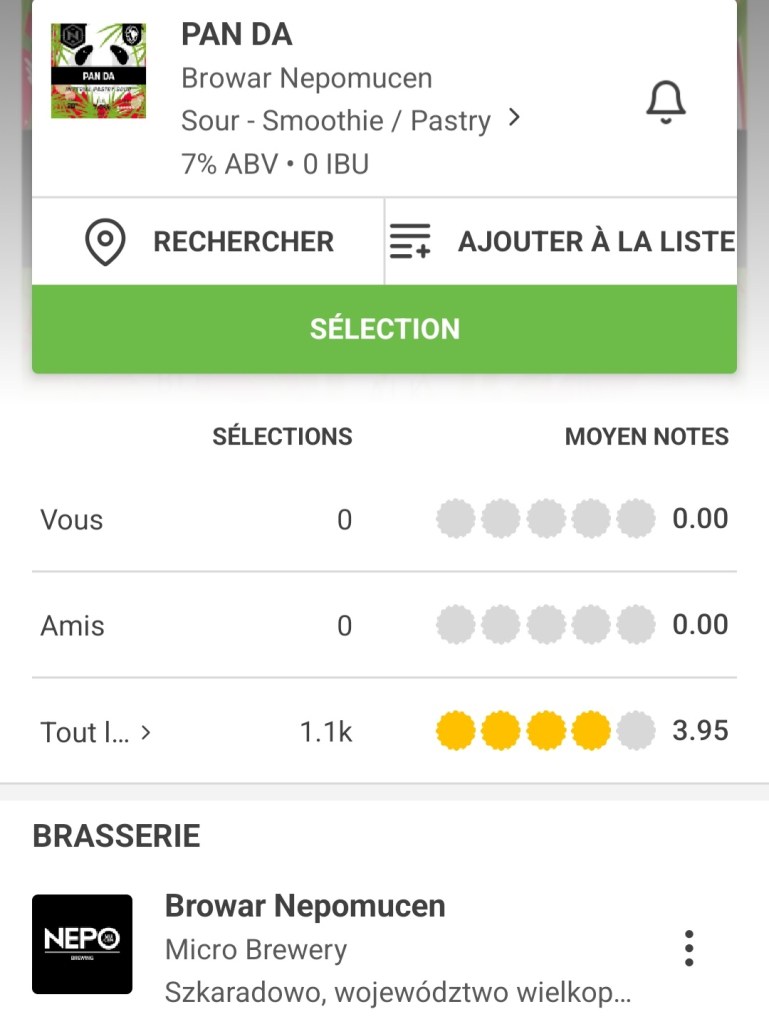The height and width of the screenshot is (1024, 769).
Task: Select the Amis row
Action: tap(73, 626)
